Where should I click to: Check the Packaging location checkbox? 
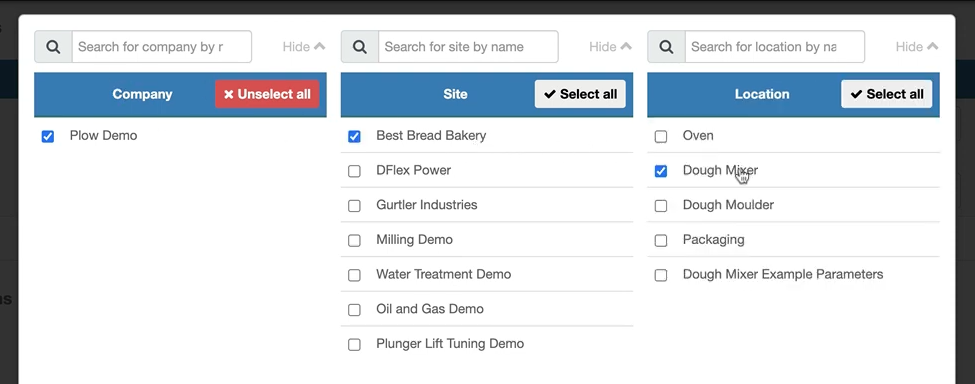click(x=661, y=240)
